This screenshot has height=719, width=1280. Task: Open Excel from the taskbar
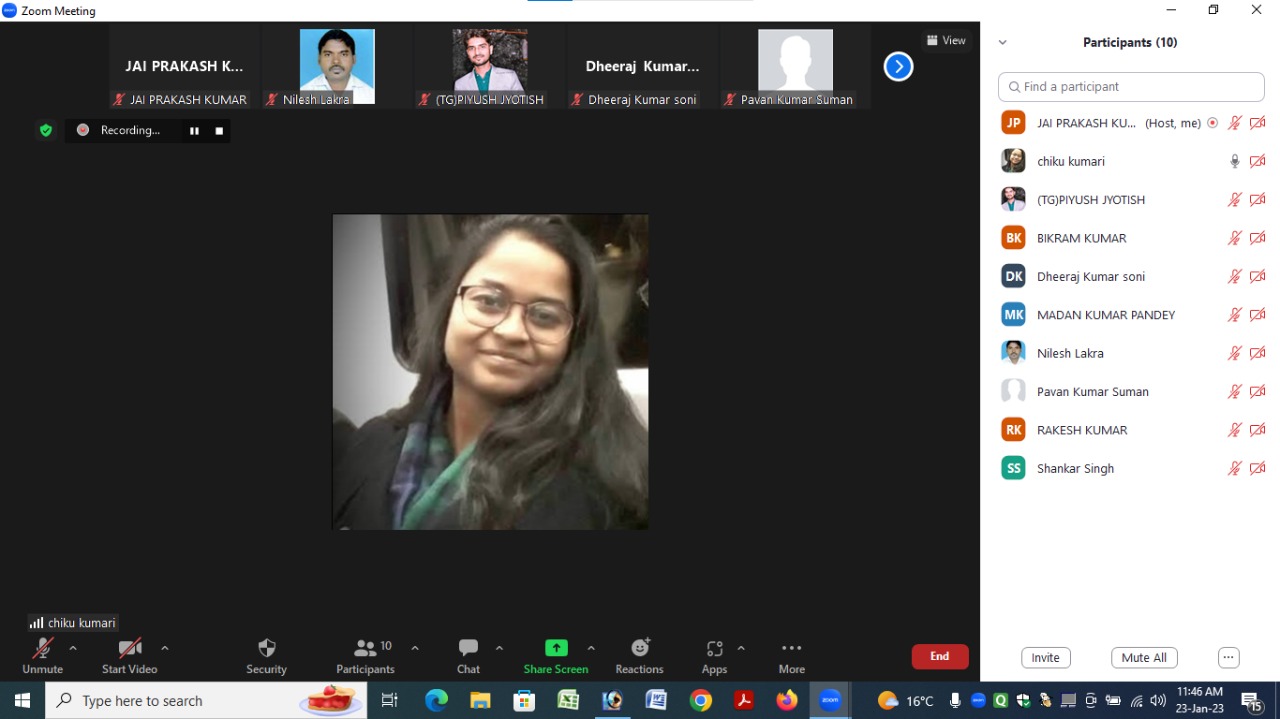tap(568, 701)
